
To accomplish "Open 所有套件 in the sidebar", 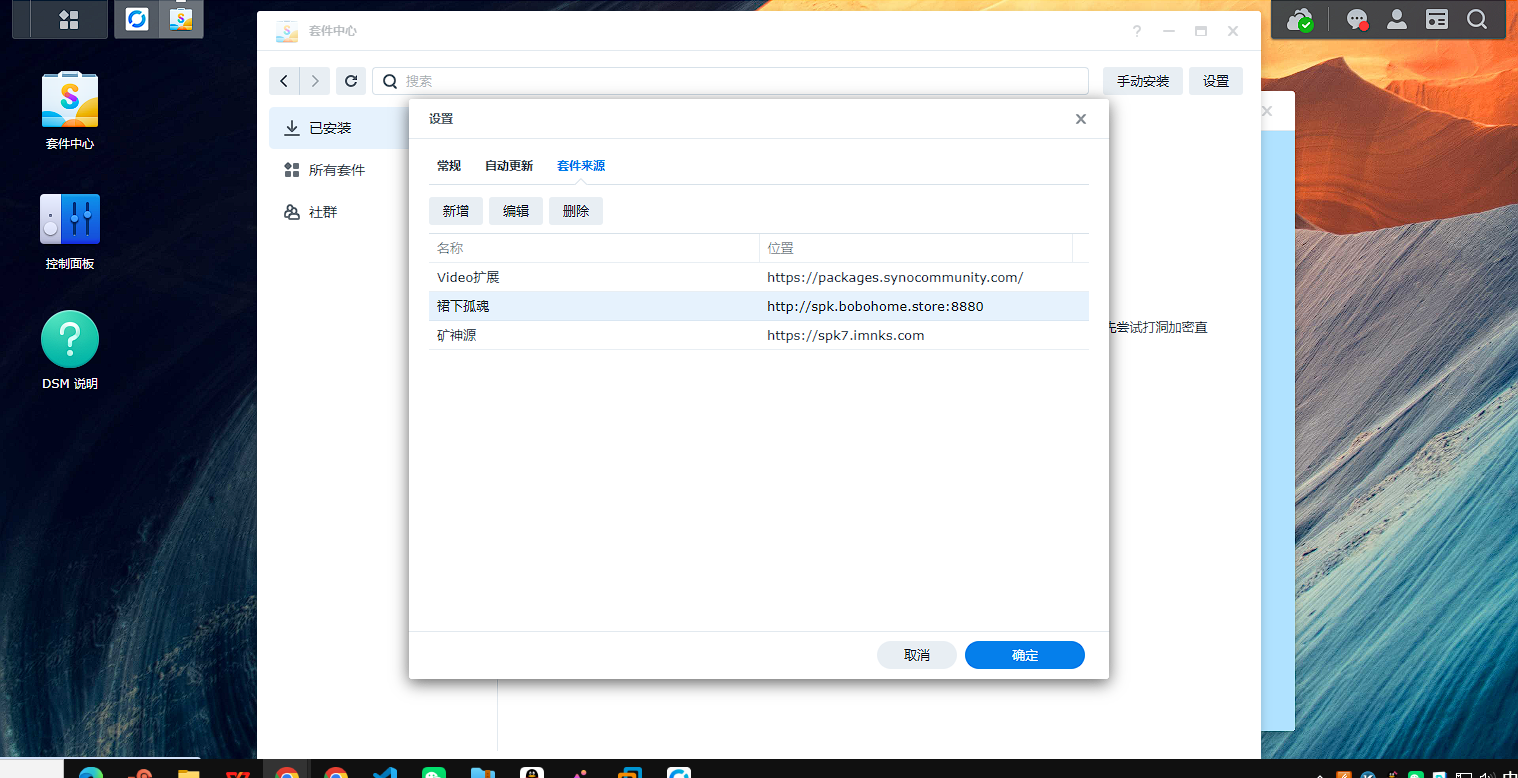I will coord(337,171).
